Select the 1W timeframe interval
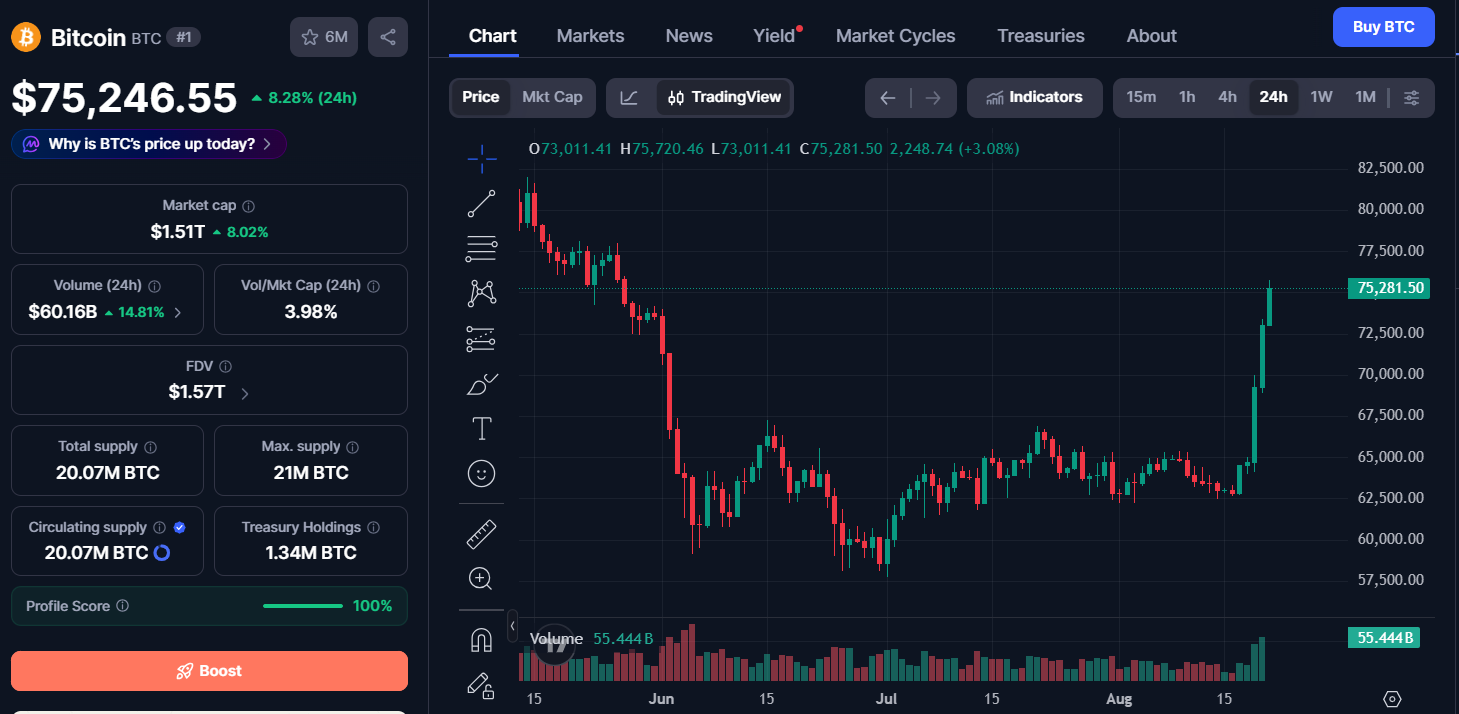The height and width of the screenshot is (714, 1459). 1322,97
